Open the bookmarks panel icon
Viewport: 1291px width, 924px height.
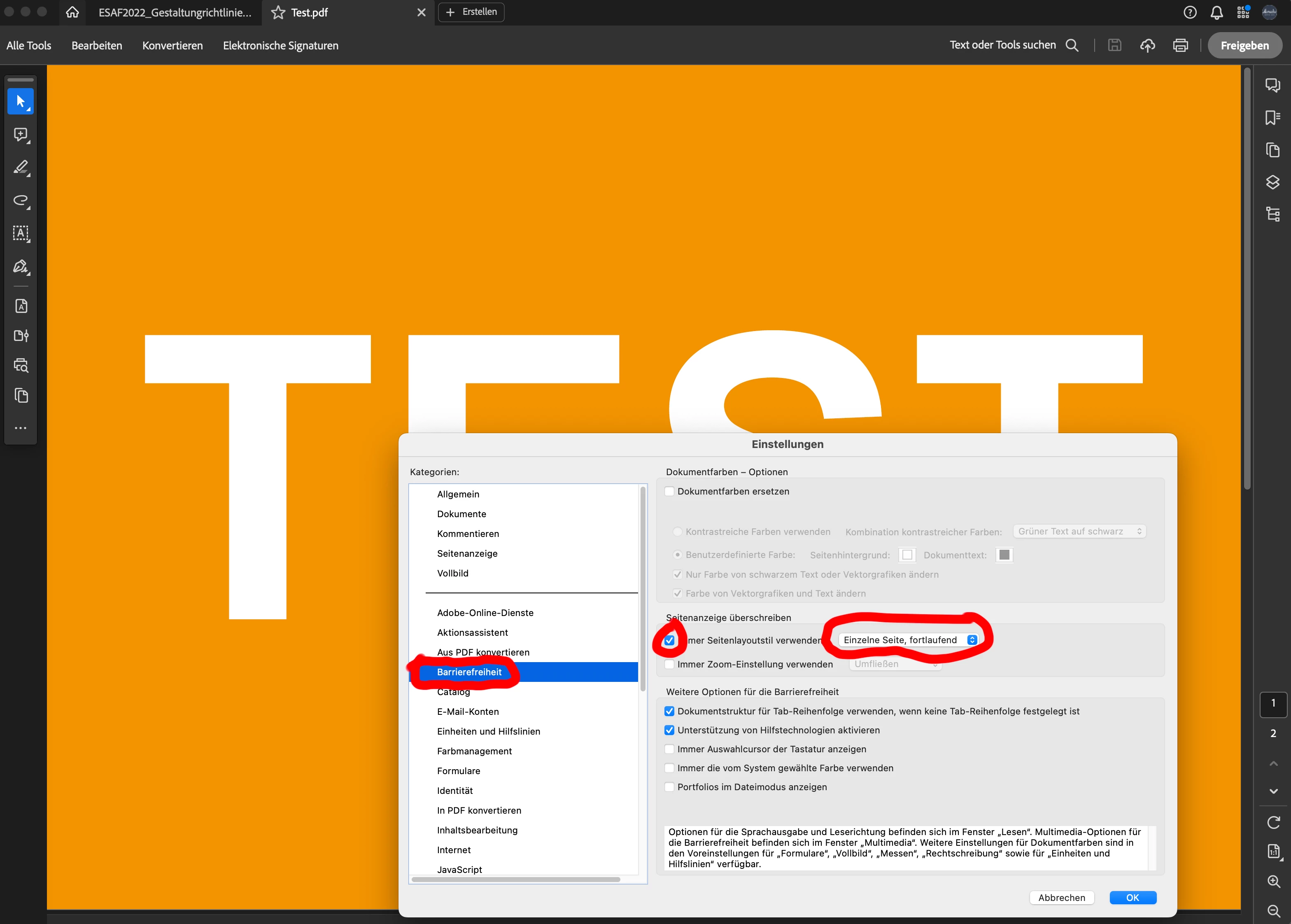[x=1272, y=118]
